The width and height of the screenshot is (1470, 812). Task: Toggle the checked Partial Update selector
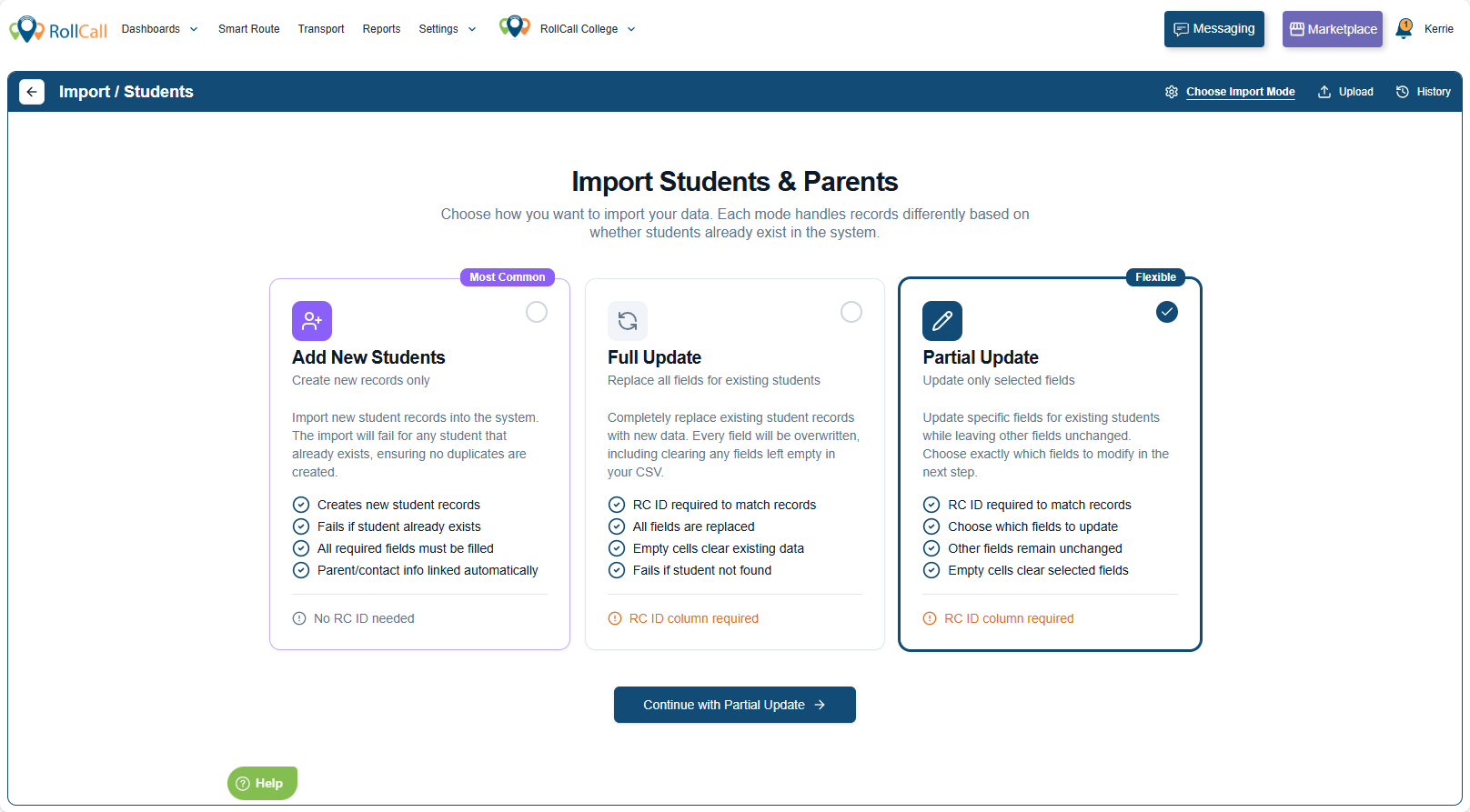point(1167,312)
